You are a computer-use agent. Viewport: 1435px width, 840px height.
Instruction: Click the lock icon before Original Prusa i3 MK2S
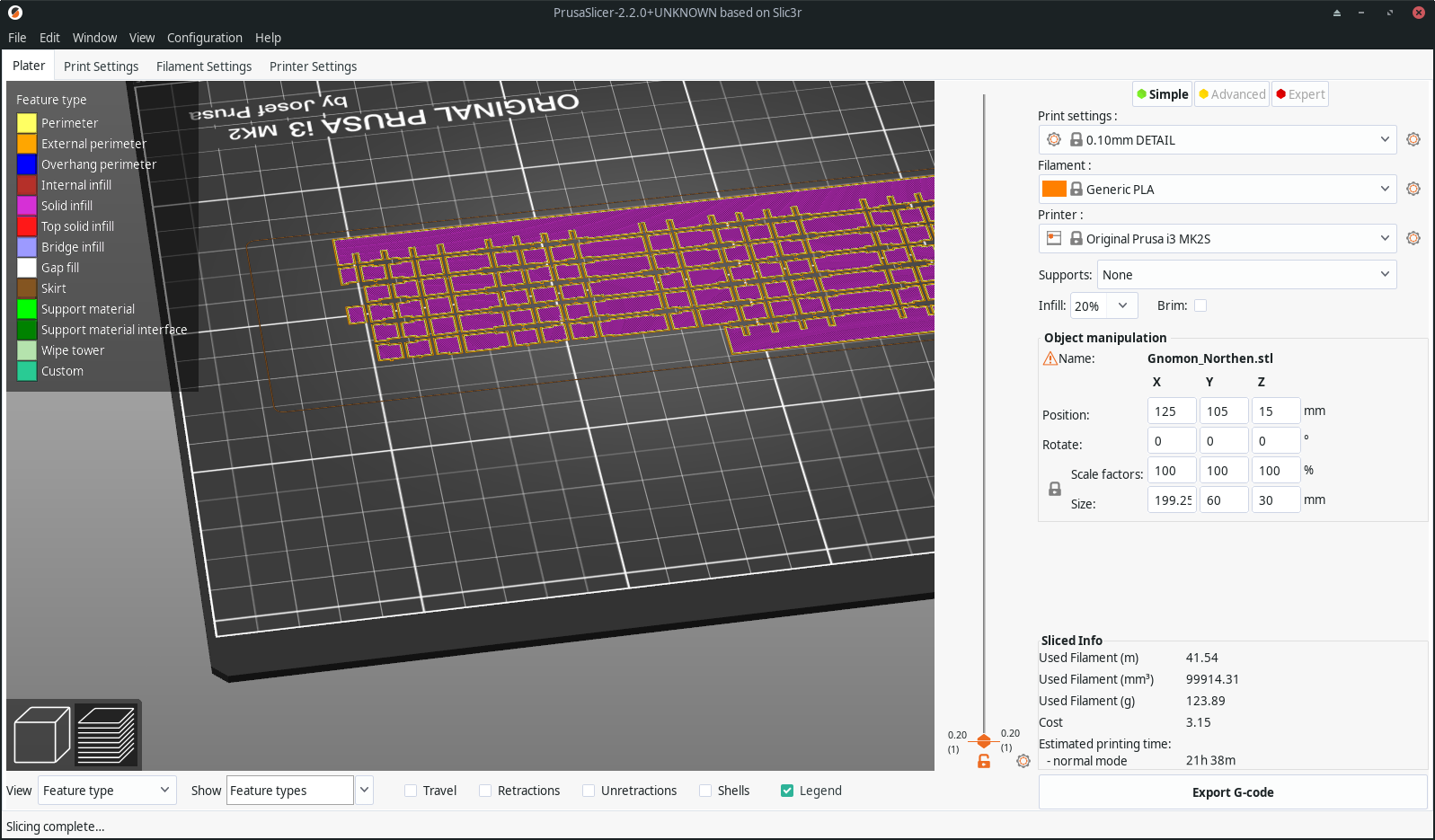(1076, 238)
